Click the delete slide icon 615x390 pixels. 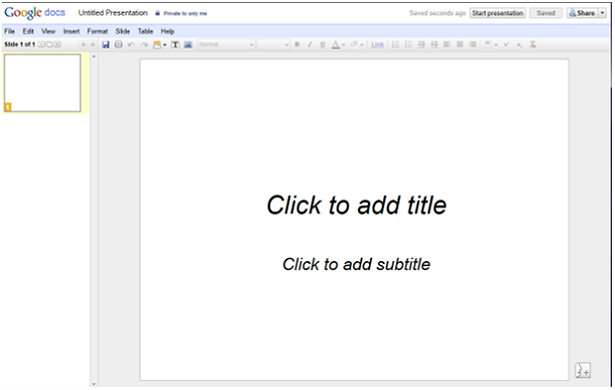point(58,45)
